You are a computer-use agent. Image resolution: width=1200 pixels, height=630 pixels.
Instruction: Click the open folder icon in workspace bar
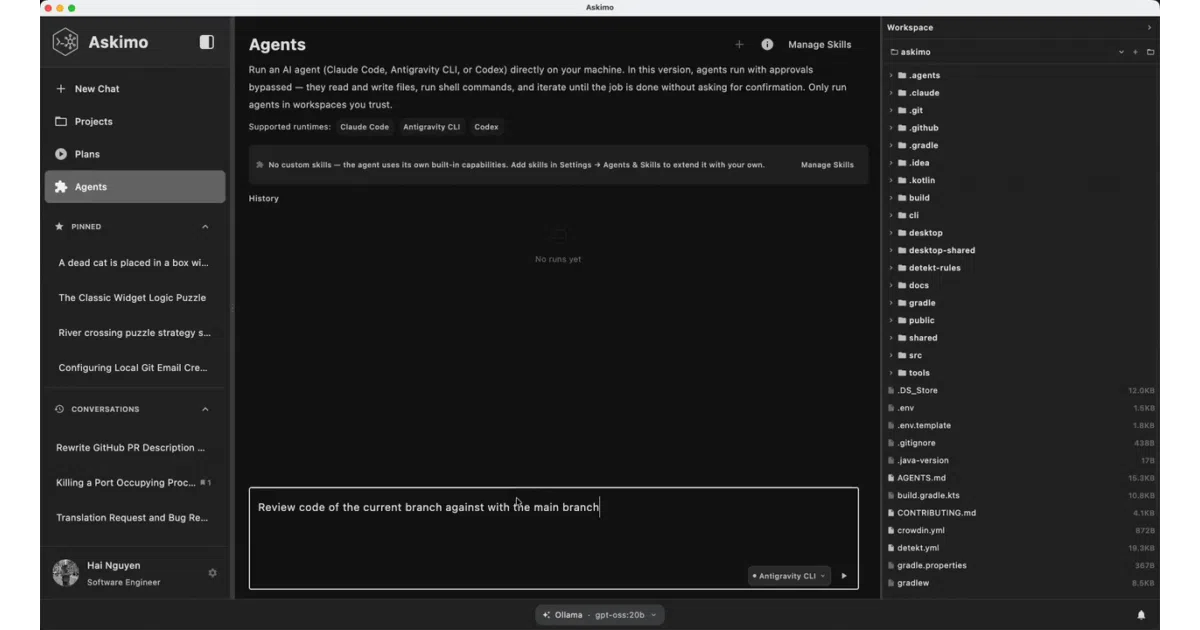tap(1150, 52)
